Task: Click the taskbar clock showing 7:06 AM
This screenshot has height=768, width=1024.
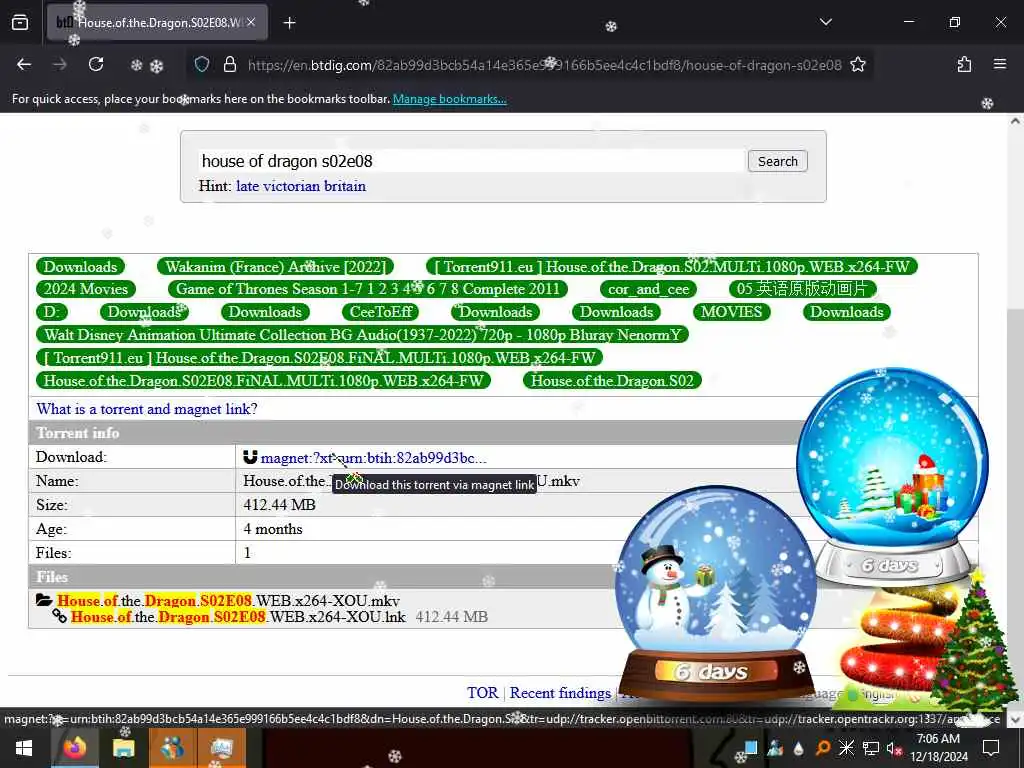Action: point(938,748)
